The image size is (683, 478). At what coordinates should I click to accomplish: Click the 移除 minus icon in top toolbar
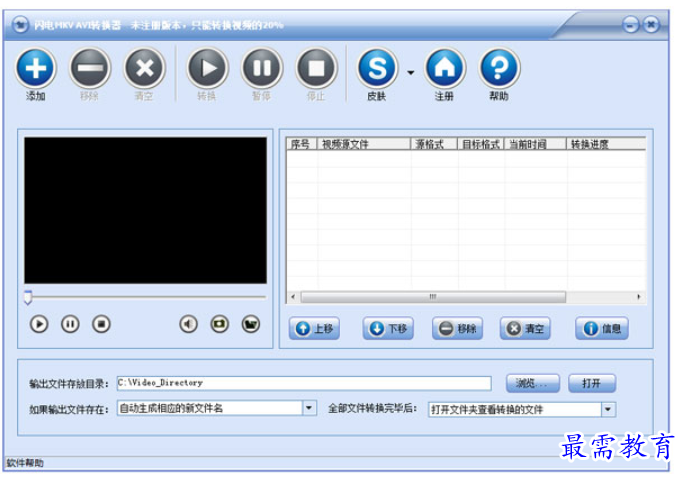pyautogui.click(x=90, y=68)
